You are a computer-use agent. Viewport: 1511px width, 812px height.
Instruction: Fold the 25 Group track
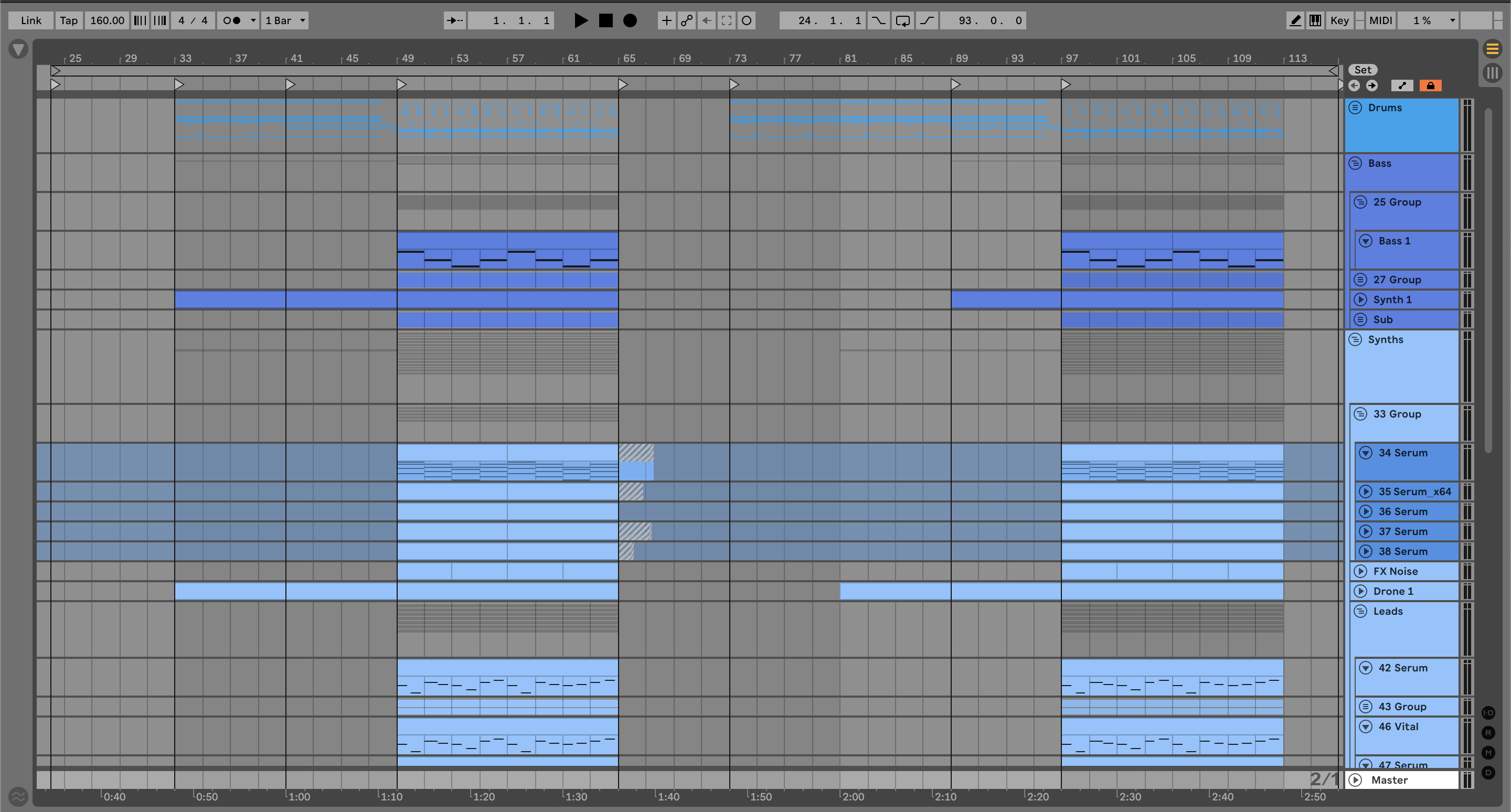click(1360, 201)
